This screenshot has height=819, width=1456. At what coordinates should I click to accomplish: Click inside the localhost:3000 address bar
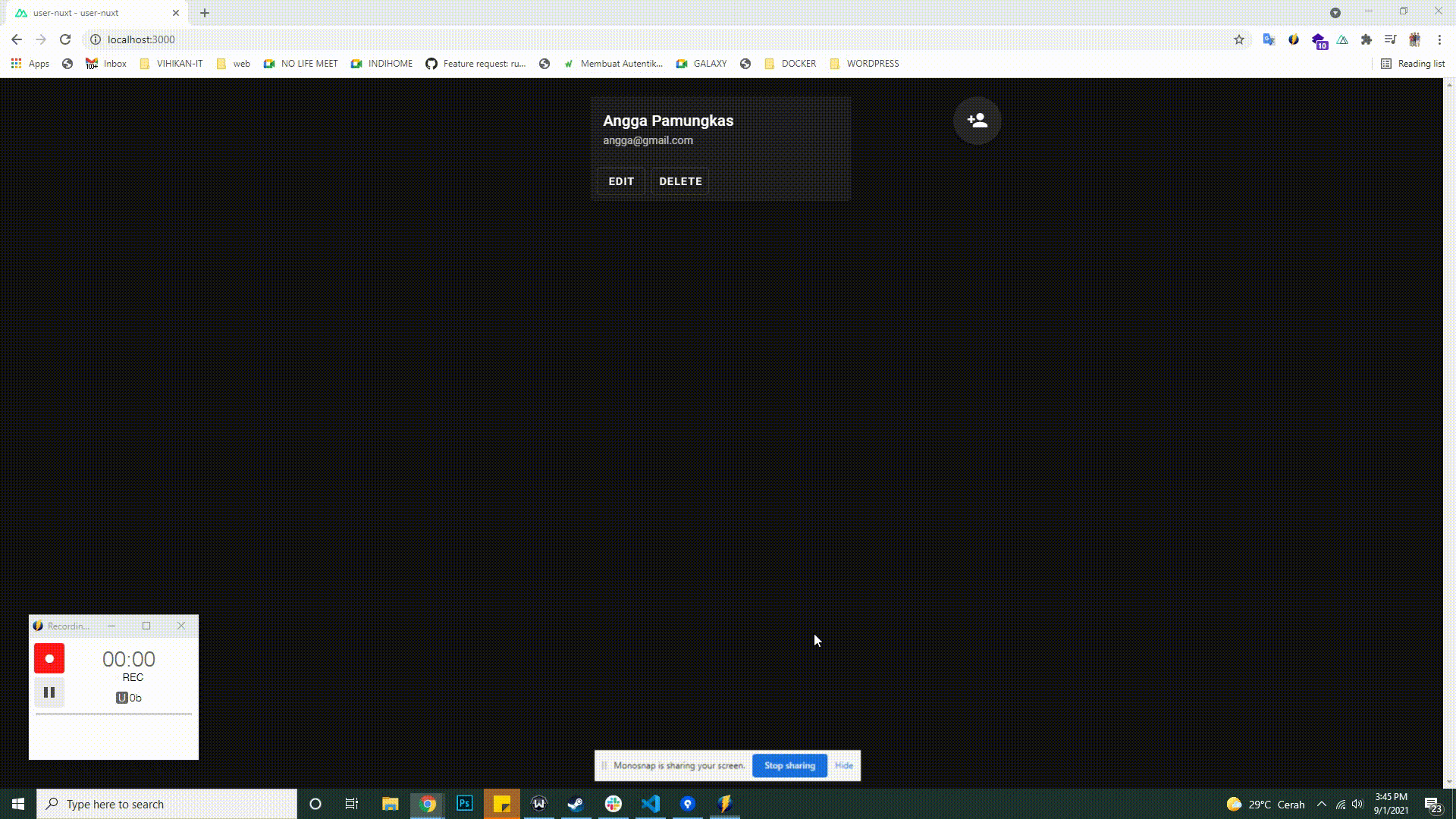303,39
